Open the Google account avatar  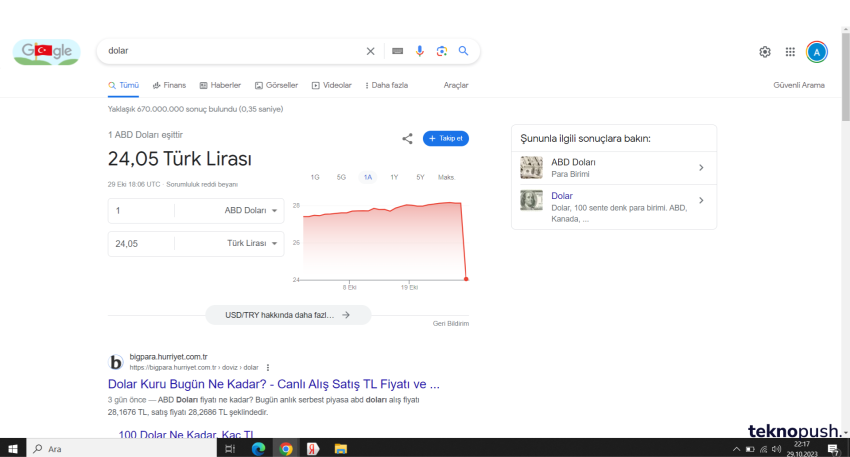click(817, 52)
